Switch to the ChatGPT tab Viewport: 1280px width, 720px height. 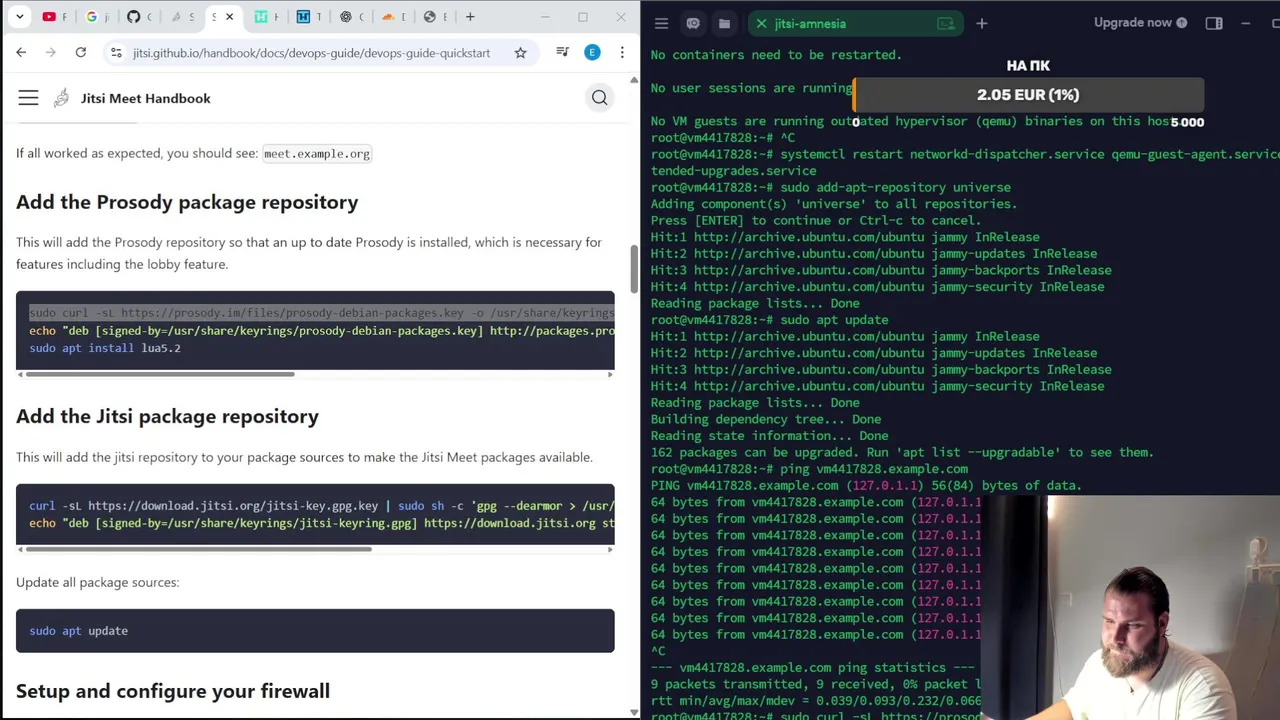pos(351,17)
